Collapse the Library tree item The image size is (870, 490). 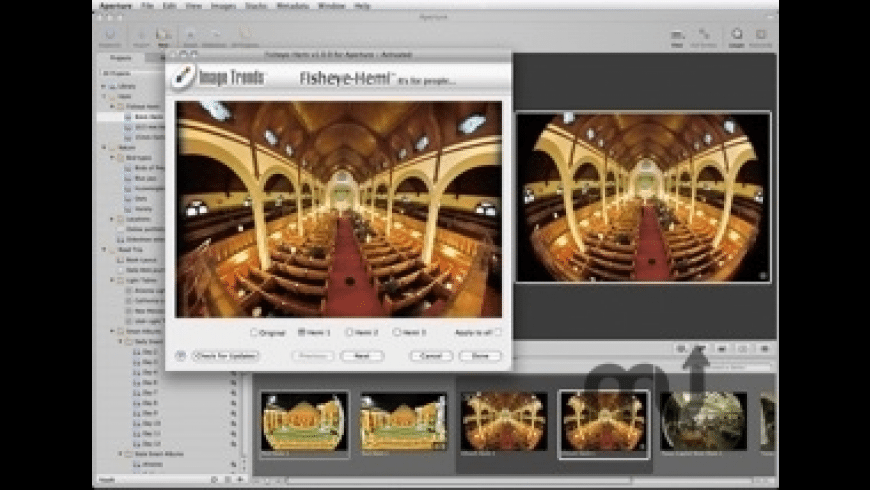(x=103, y=86)
